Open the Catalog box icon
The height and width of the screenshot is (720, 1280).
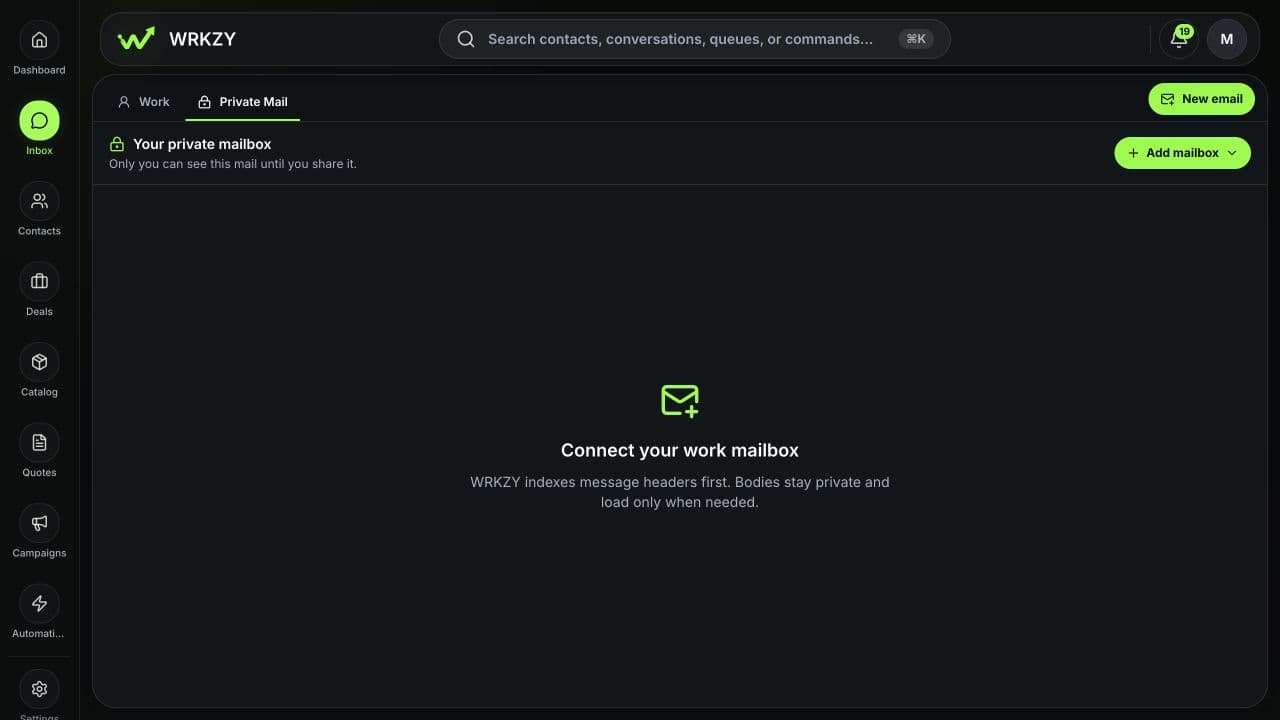click(39, 362)
